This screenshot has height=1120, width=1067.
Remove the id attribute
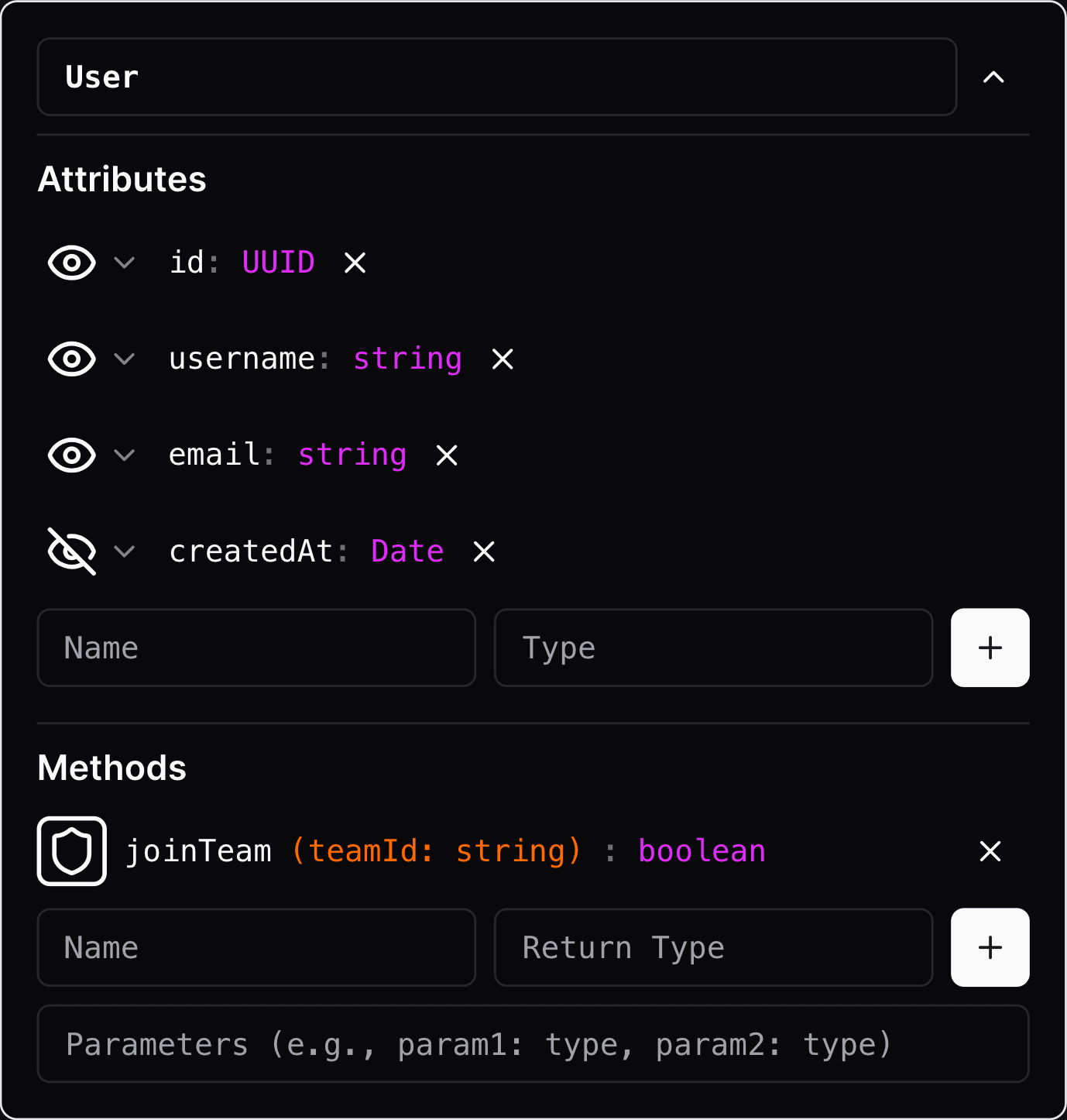click(355, 263)
